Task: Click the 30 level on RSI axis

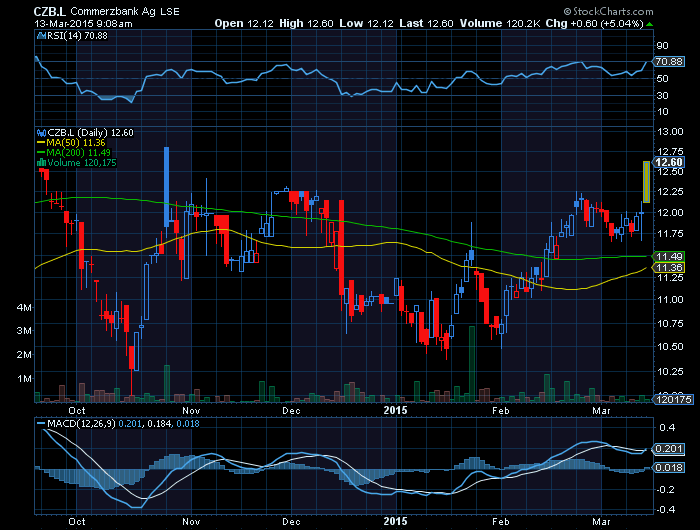Action: click(662, 96)
